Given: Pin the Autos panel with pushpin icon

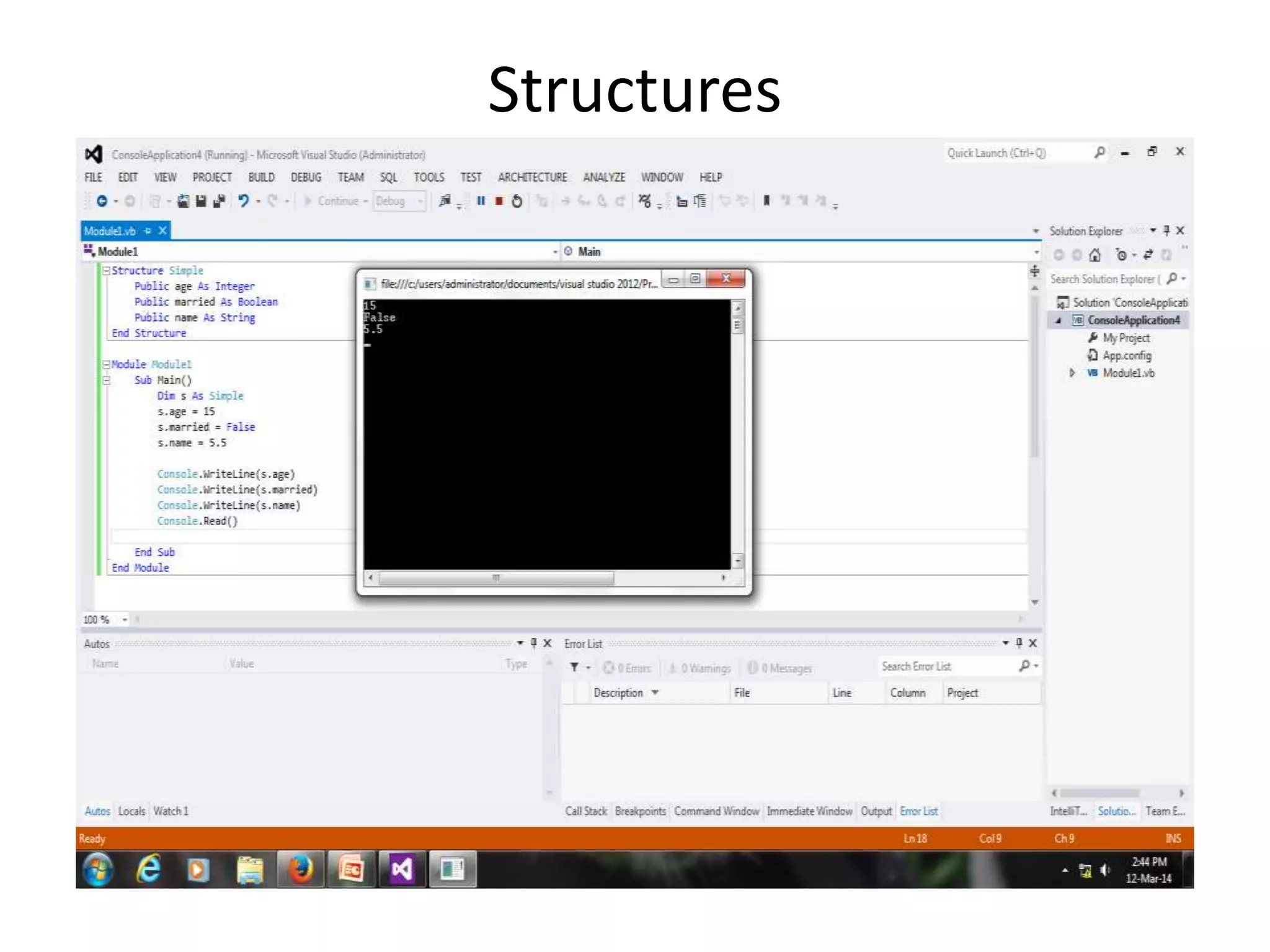Looking at the screenshot, I should (x=533, y=643).
